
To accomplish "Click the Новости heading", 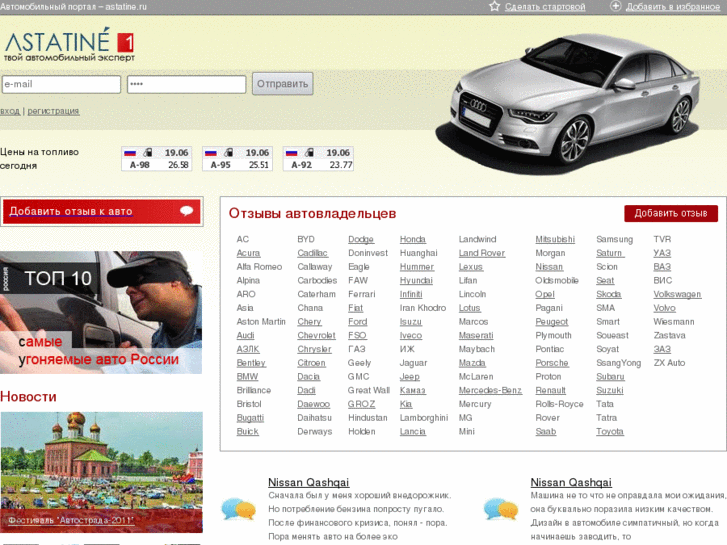I will (28, 397).
